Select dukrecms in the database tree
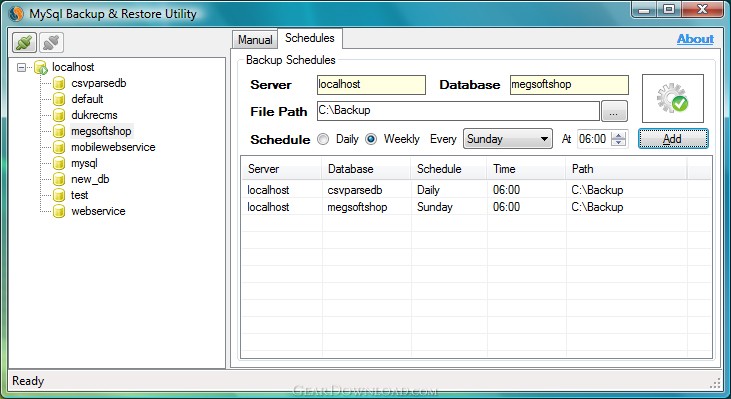The width and height of the screenshot is (731, 399). click(94, 115)
